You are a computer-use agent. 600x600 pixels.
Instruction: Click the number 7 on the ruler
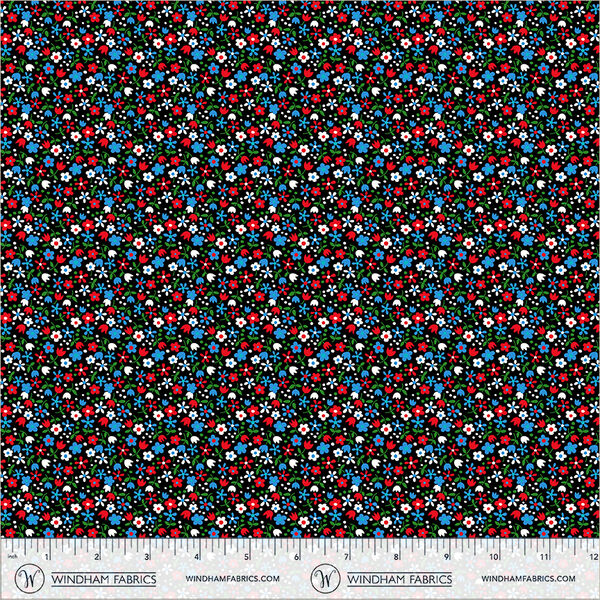coord(347,556)
